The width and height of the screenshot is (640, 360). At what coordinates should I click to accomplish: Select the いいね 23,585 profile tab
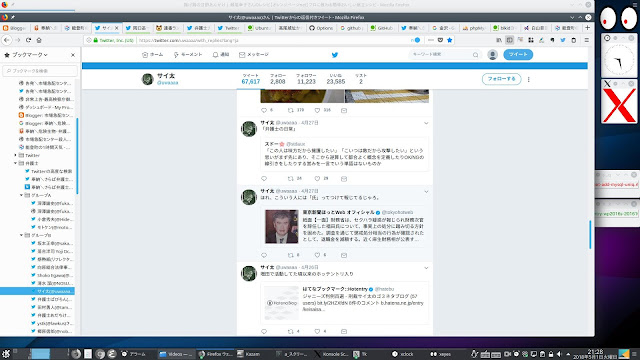(336, 79)
